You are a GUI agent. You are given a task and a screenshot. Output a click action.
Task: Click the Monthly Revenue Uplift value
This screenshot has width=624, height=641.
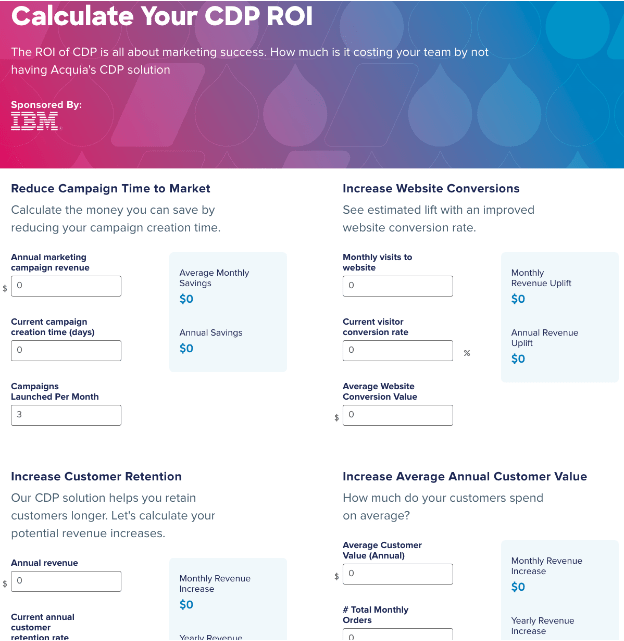tap(518, 299)
